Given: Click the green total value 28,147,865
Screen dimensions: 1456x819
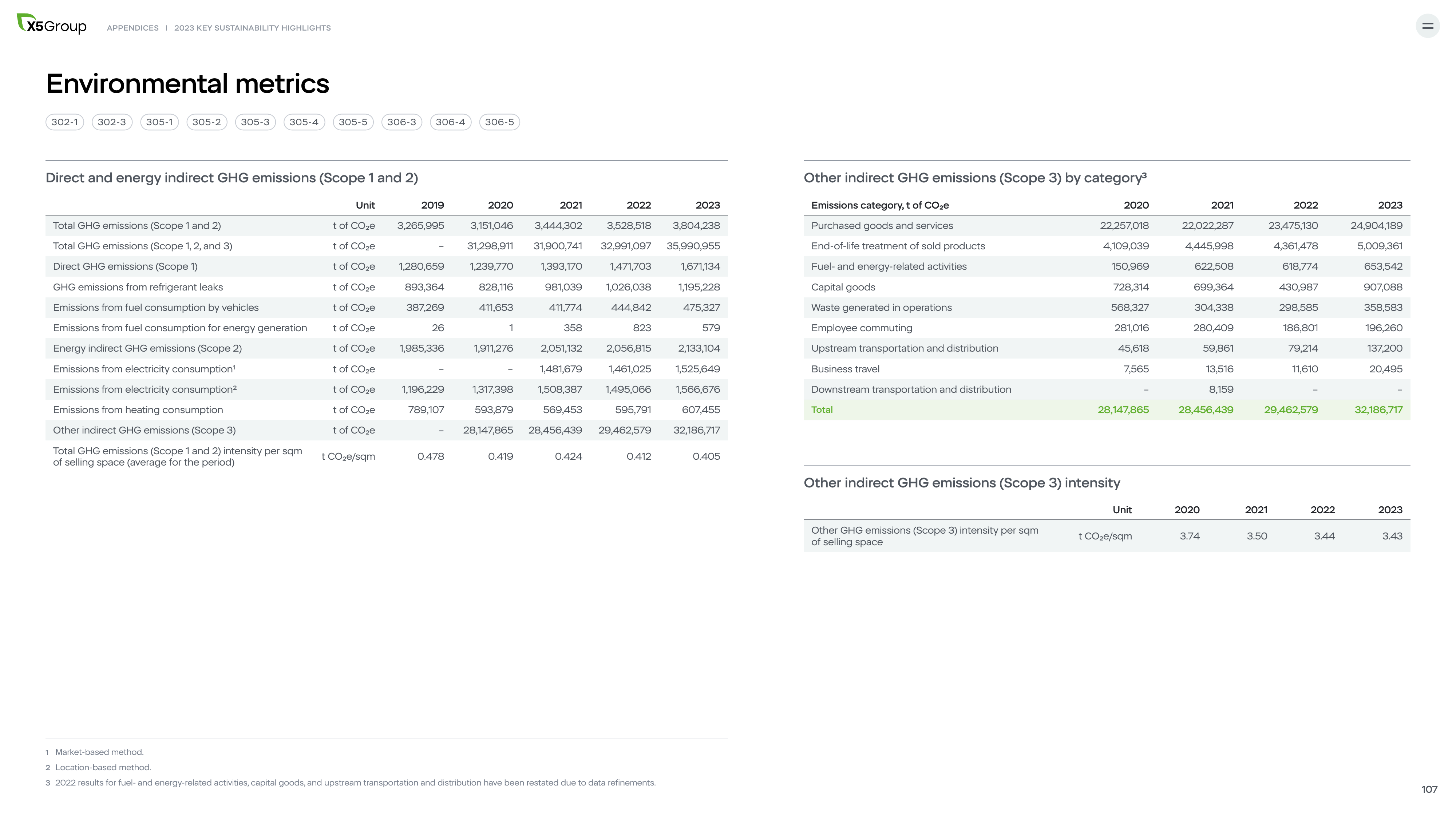Looking at the screenshot, I should coord(1123,410).
